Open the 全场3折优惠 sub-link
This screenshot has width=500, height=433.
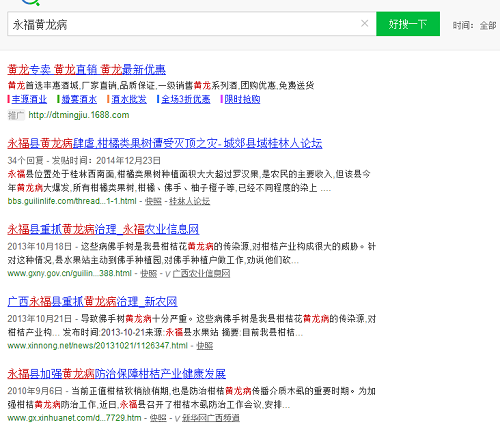(x=186, y=99)
